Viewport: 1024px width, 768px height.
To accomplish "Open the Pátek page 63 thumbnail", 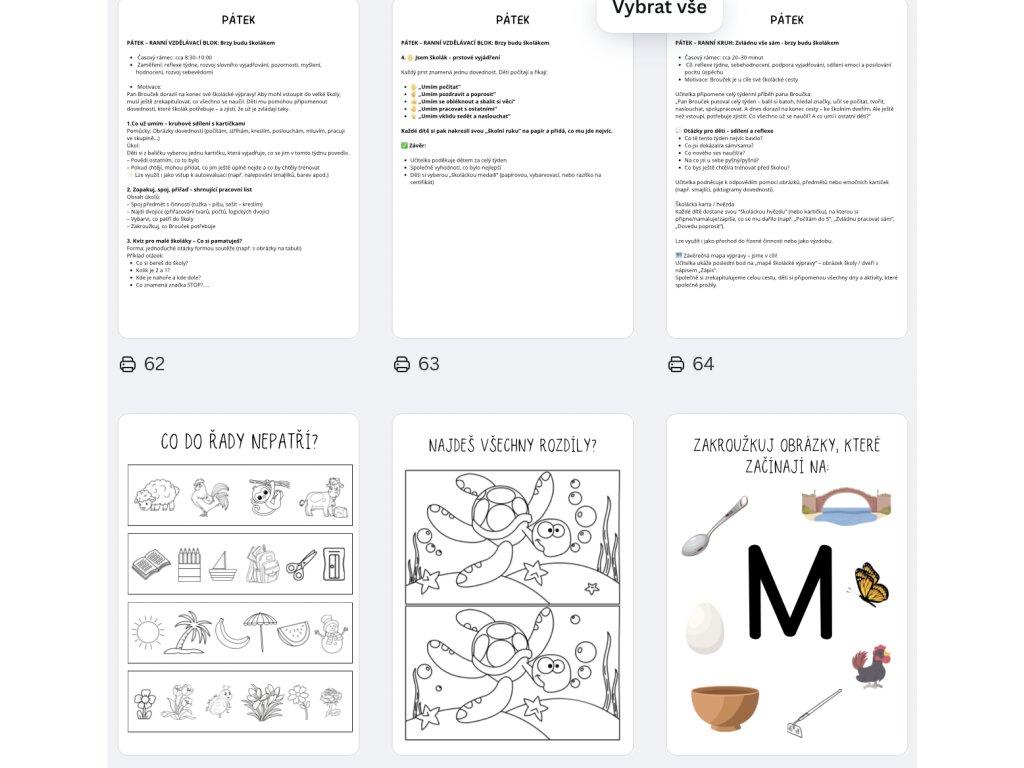I will [x=513, y=168].
